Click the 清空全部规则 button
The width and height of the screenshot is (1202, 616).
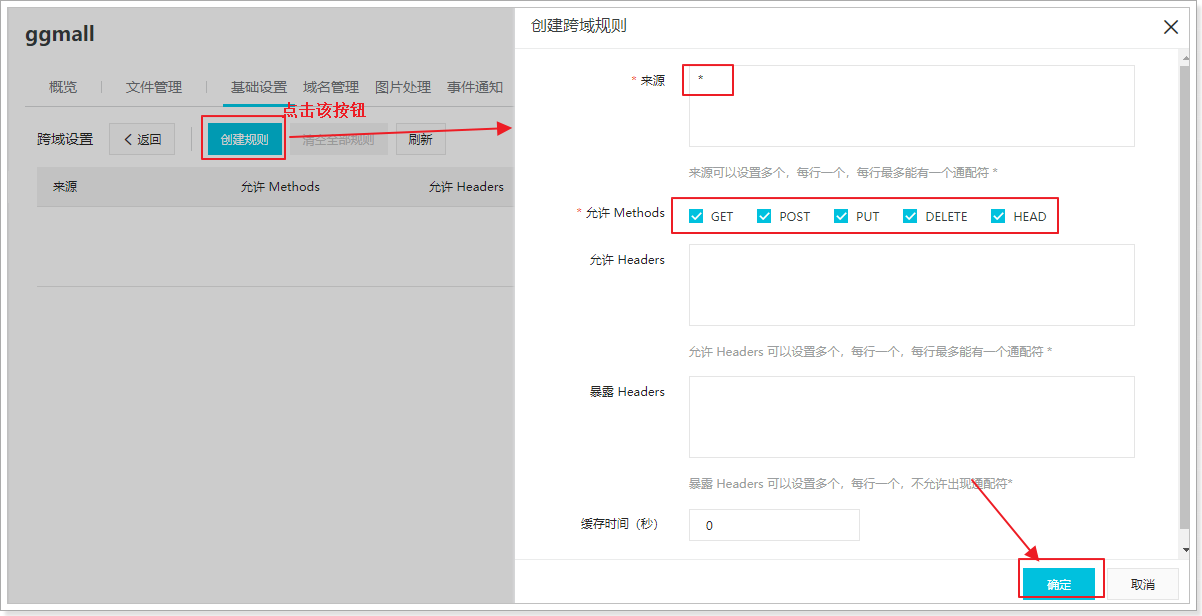(338, 139)
